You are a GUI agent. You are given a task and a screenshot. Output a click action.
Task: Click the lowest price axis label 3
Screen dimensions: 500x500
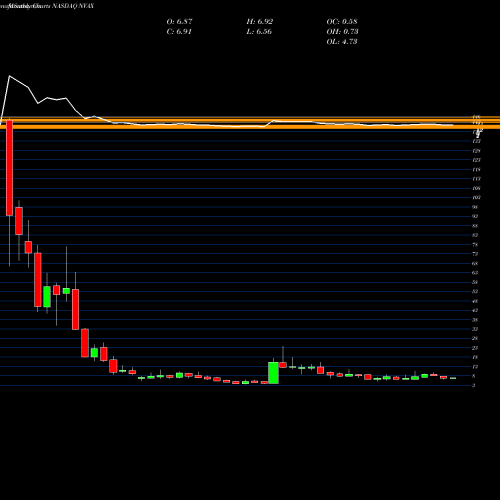point(474,386)
